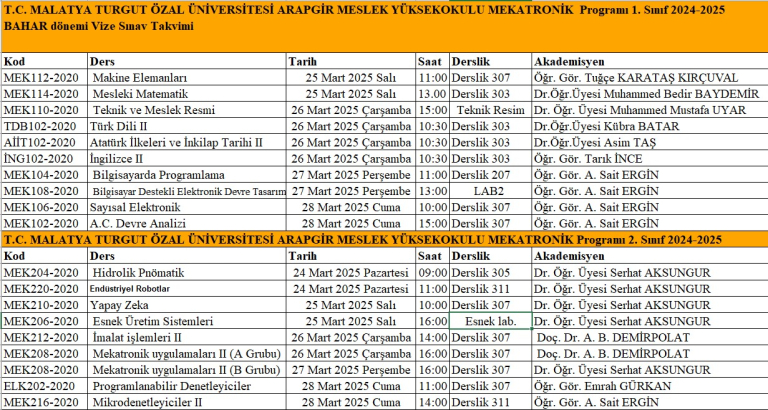Image resolution: width=768 pixels, height=410 pixels.
Task: Click the orange 2. Sınıf title banner
Action: [384, 240]
